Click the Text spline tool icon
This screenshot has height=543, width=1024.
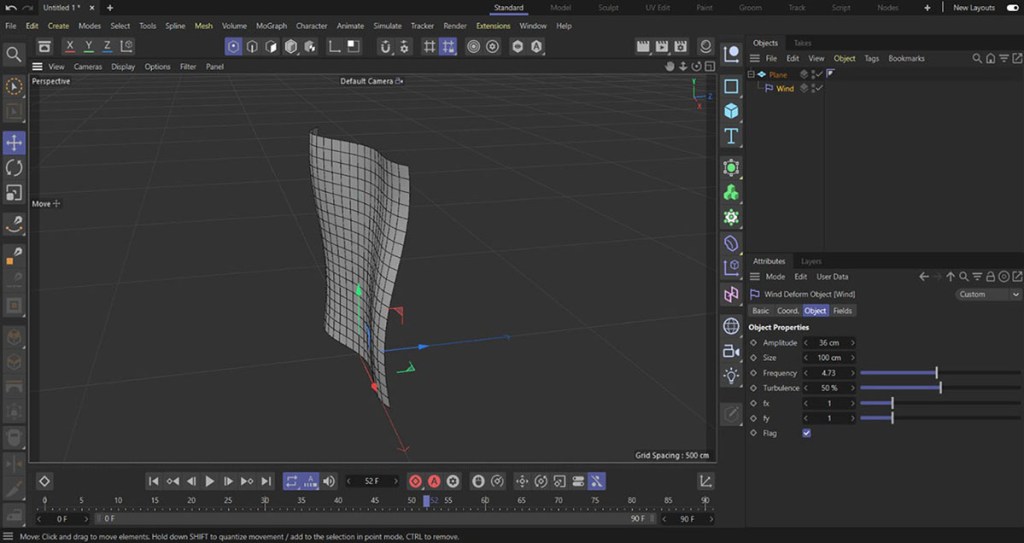[731, 136]
